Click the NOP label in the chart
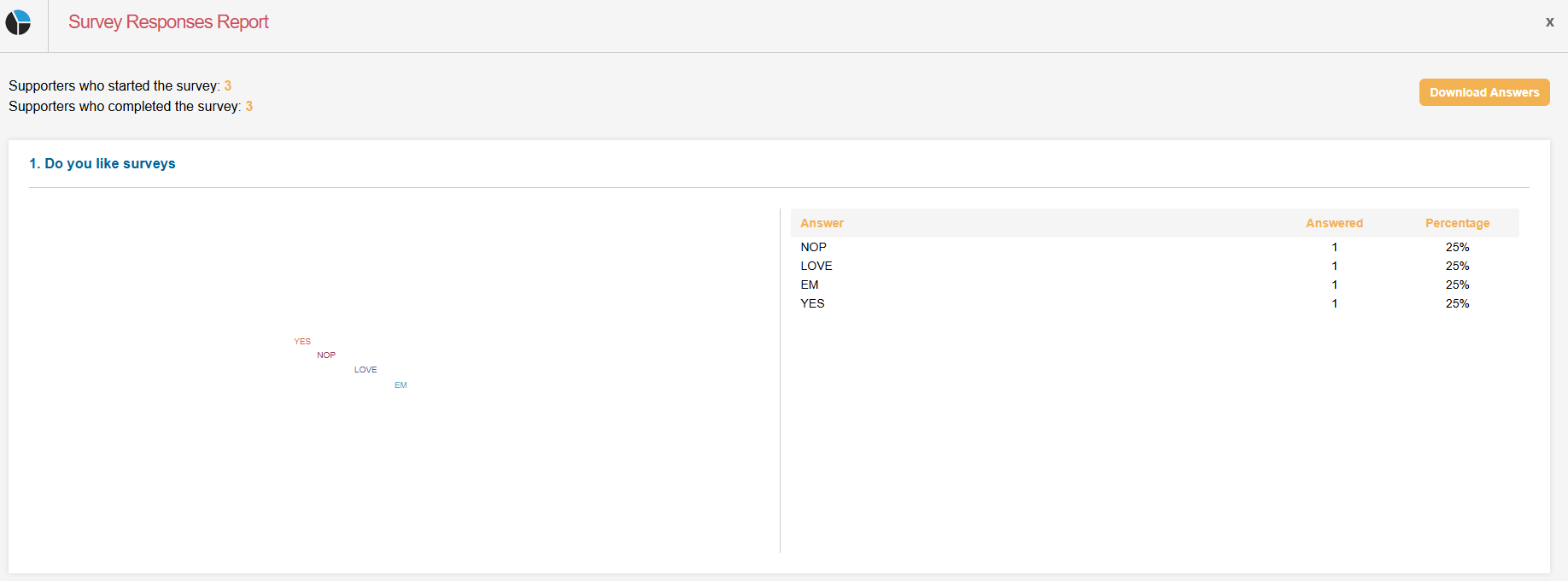 (326, 355)
